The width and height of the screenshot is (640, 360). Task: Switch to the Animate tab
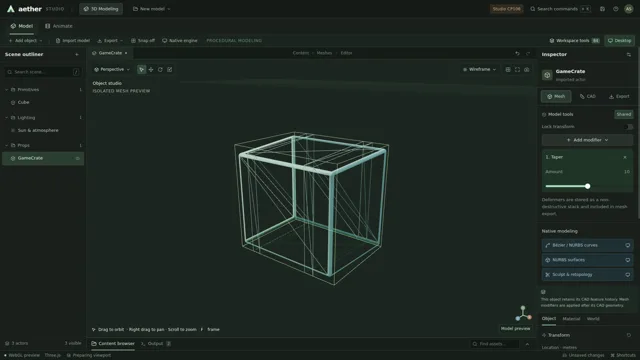(59, 26)
